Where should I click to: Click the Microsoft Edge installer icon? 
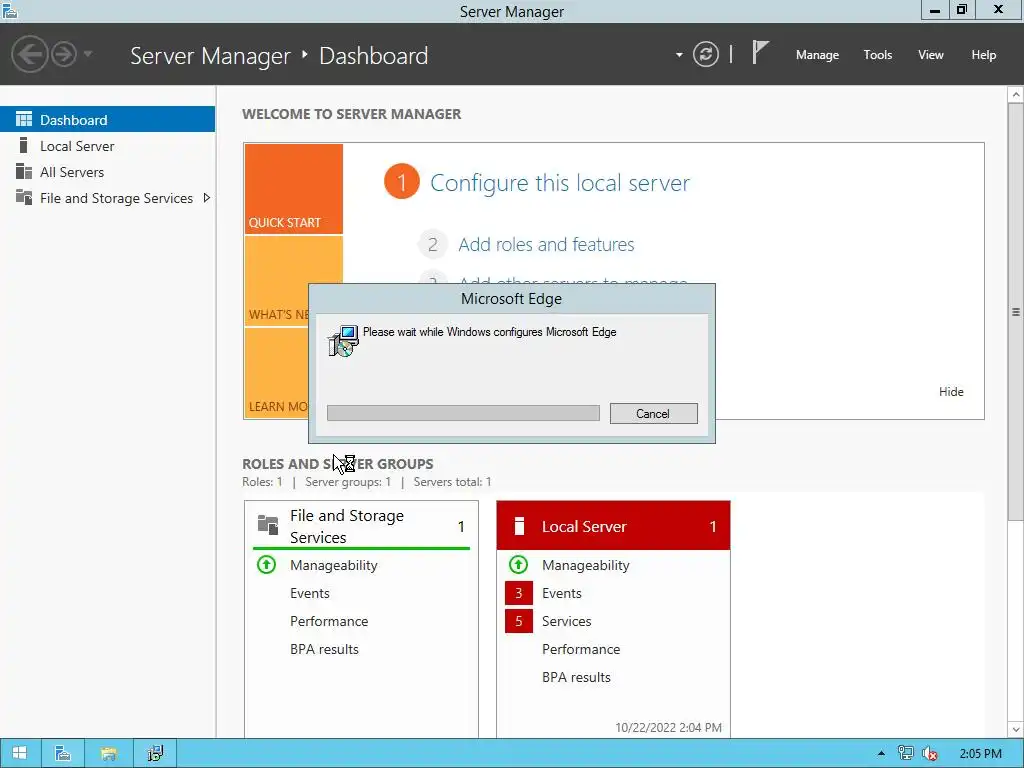(x=344, y=340)
